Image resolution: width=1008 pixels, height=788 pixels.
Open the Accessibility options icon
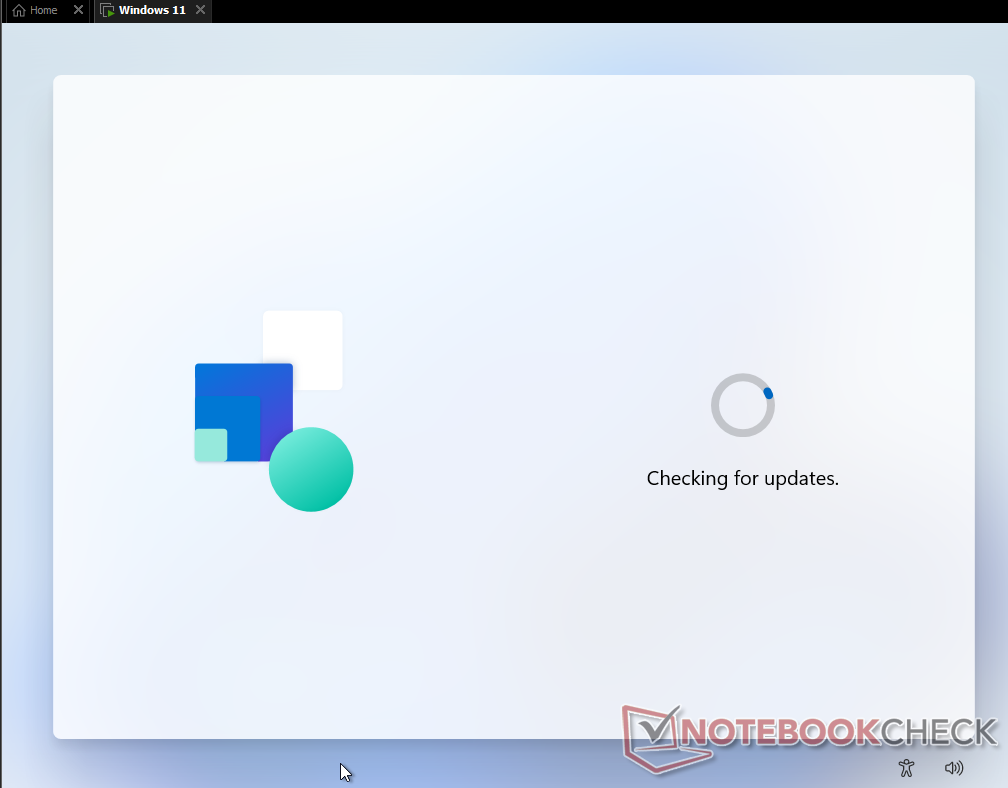pyautogui.click(x=906, y=767)
